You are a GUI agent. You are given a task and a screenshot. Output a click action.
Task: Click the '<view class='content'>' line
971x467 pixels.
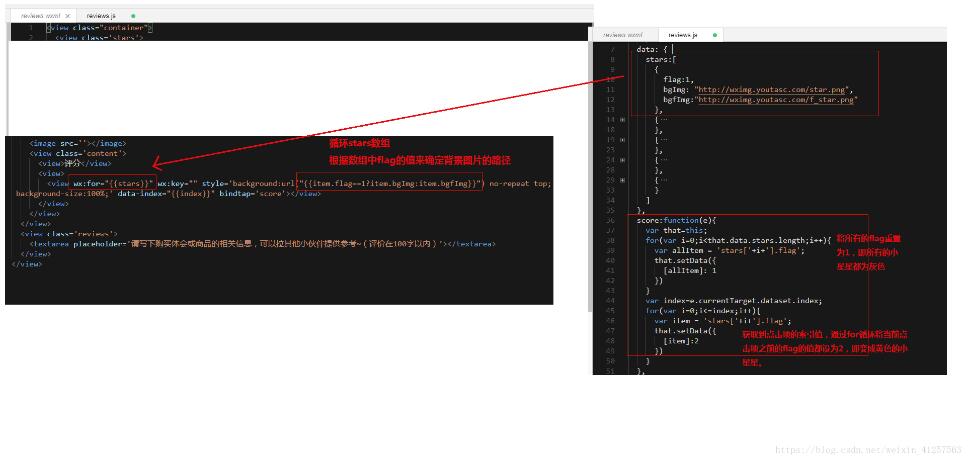[78, 154]
